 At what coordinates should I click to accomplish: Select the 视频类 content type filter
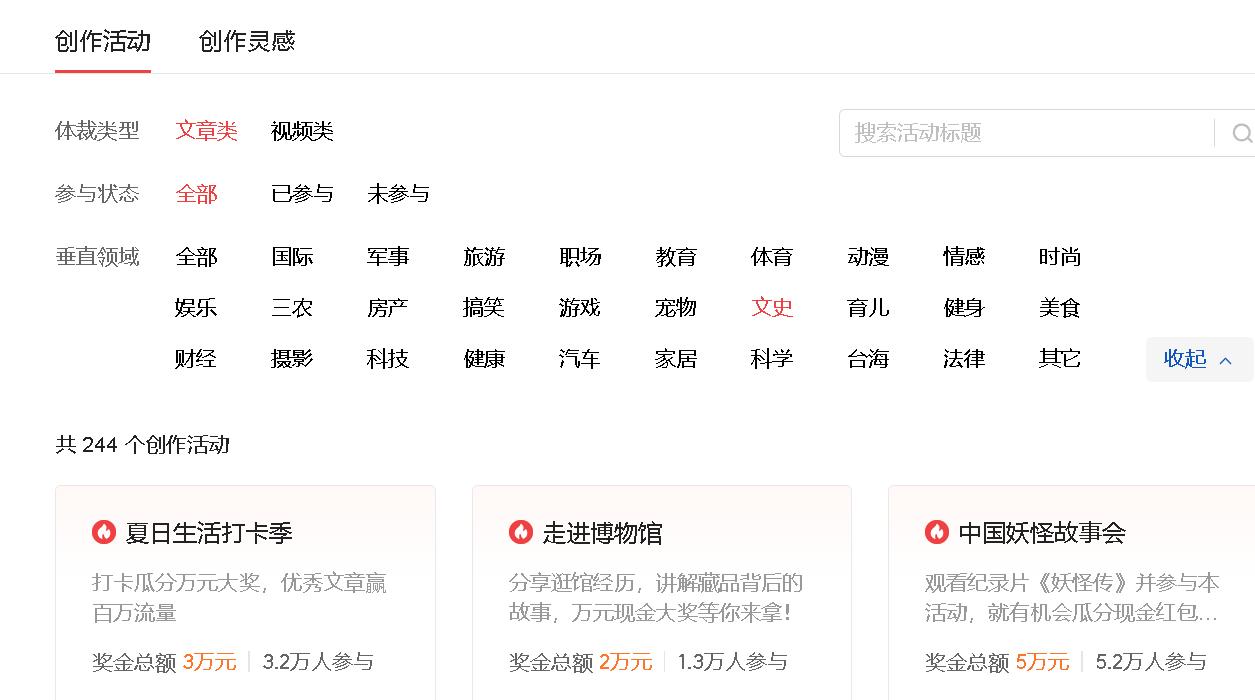[x=301, y=131]
